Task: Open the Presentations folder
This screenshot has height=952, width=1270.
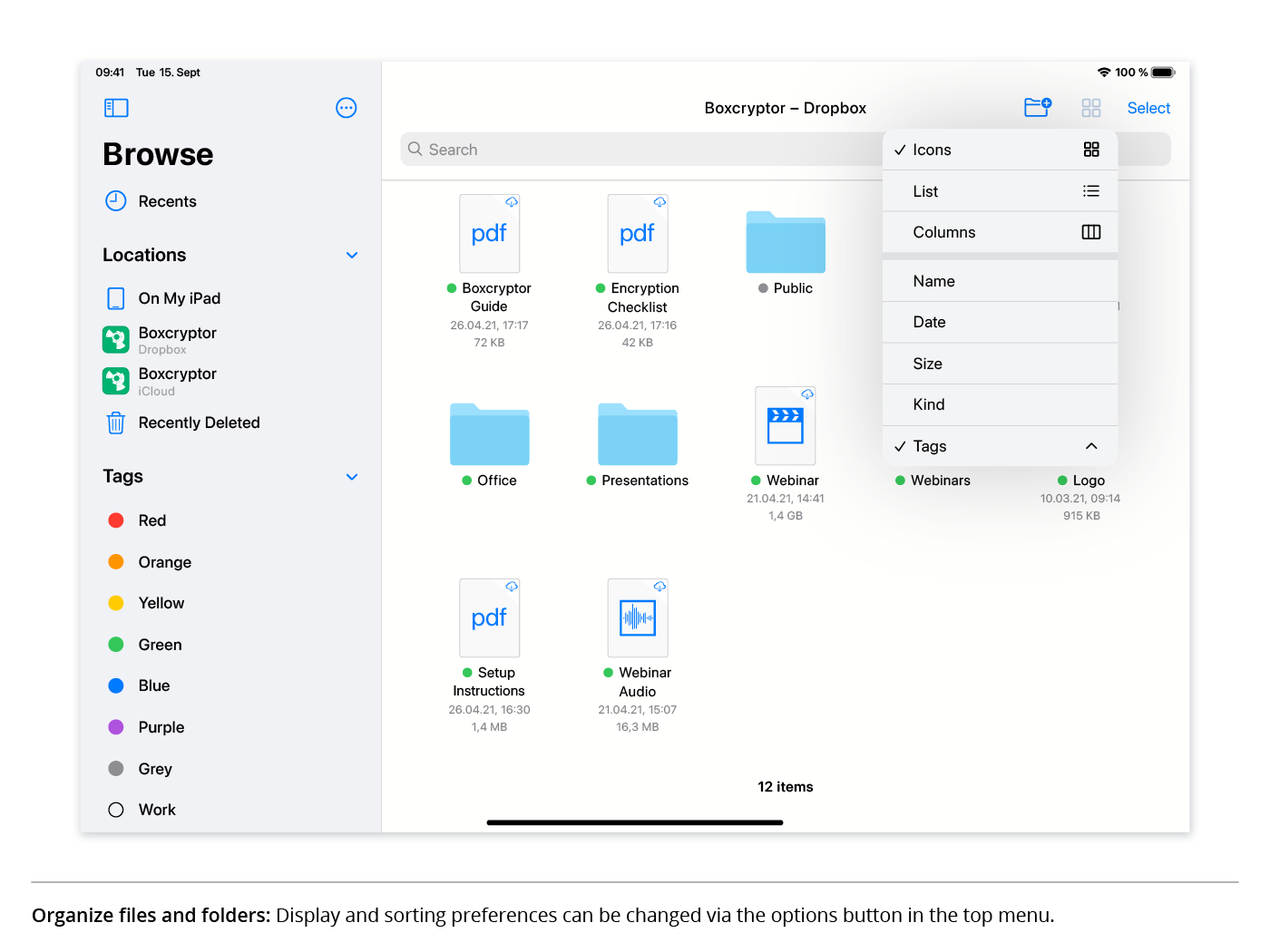Action: click(638, 434)
